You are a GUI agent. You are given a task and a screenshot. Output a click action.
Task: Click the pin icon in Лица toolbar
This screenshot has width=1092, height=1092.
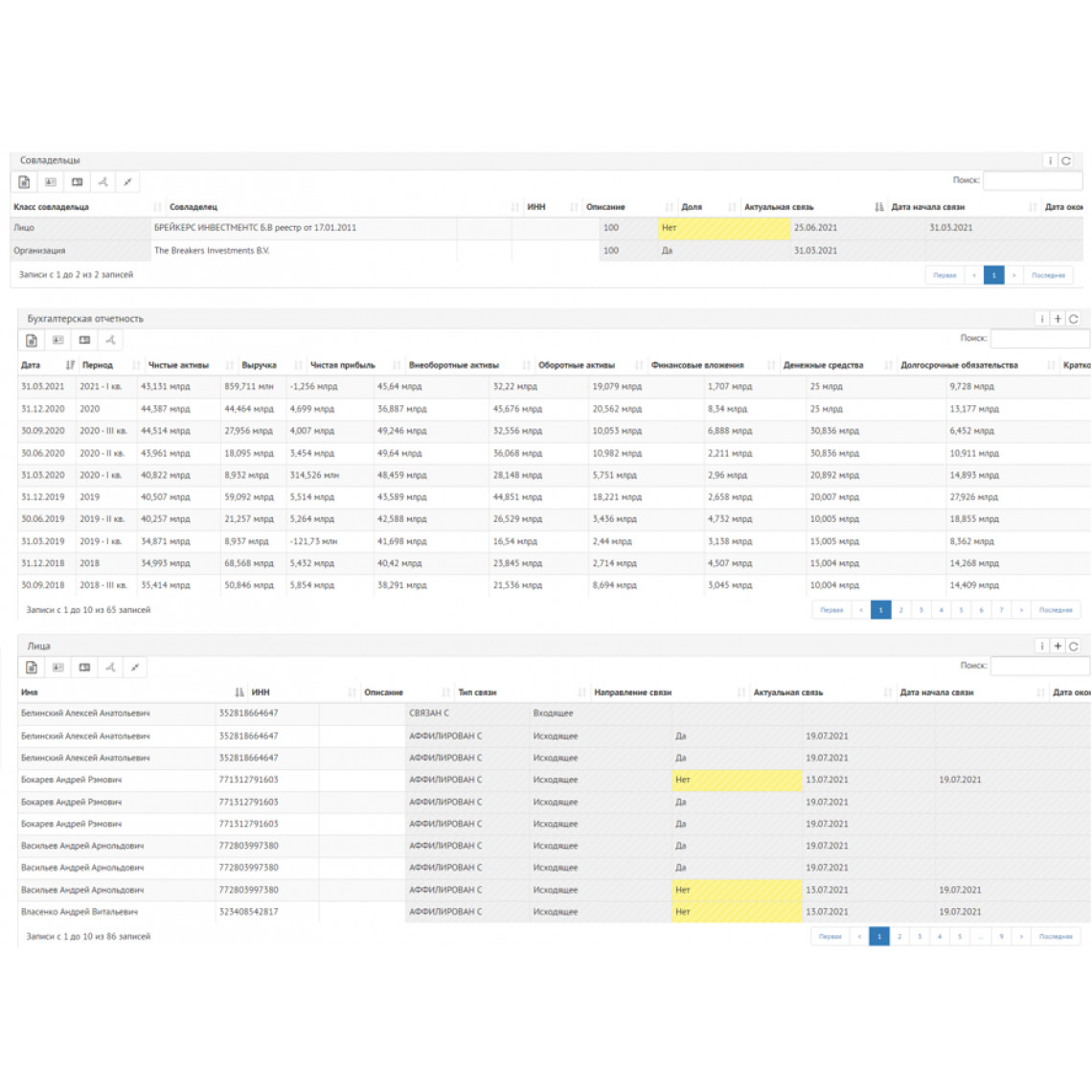click(135, 668)
